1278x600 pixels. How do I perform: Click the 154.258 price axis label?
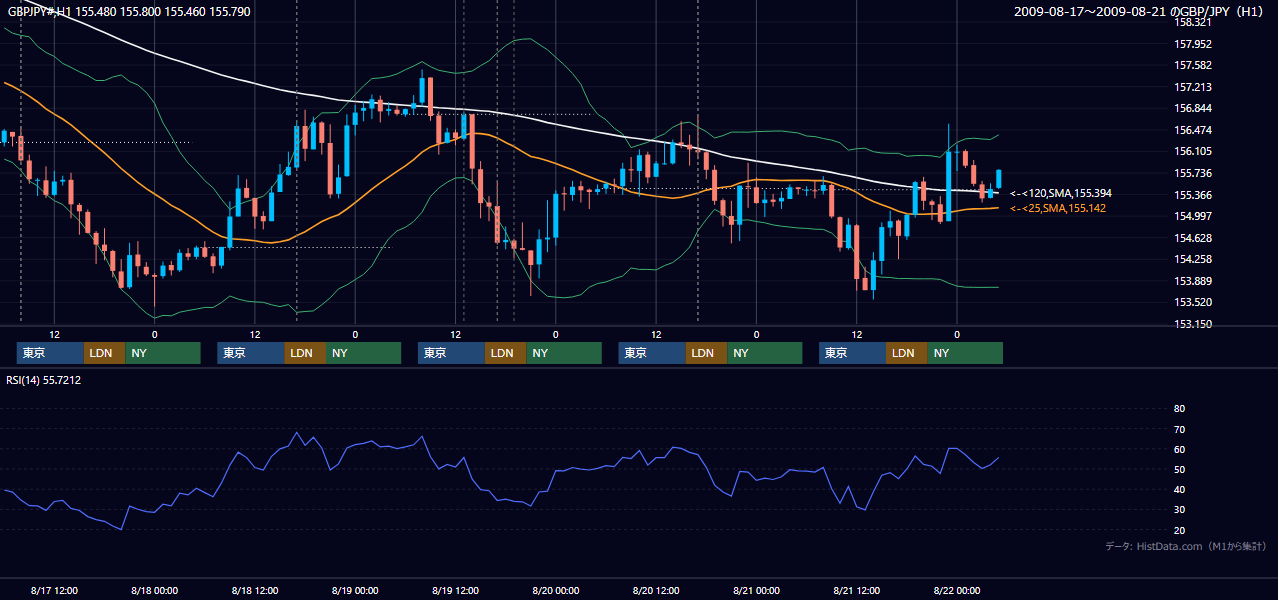pyautogui.click(x=1193, y=259)
